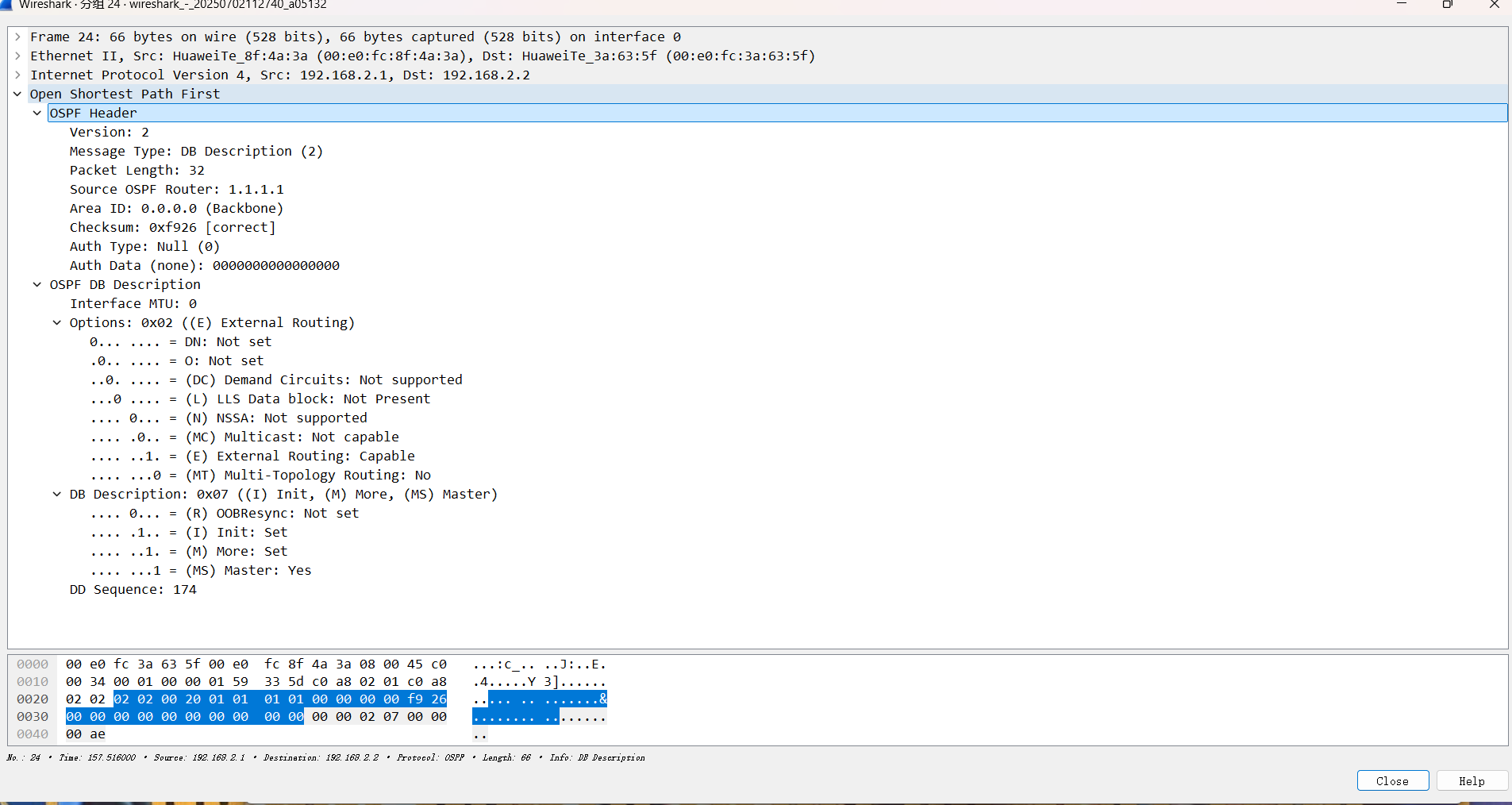Select the DD Sequence: 174 field
Image resolution: width=1512 pixels, height=805 pixels.
coord(133,590)
